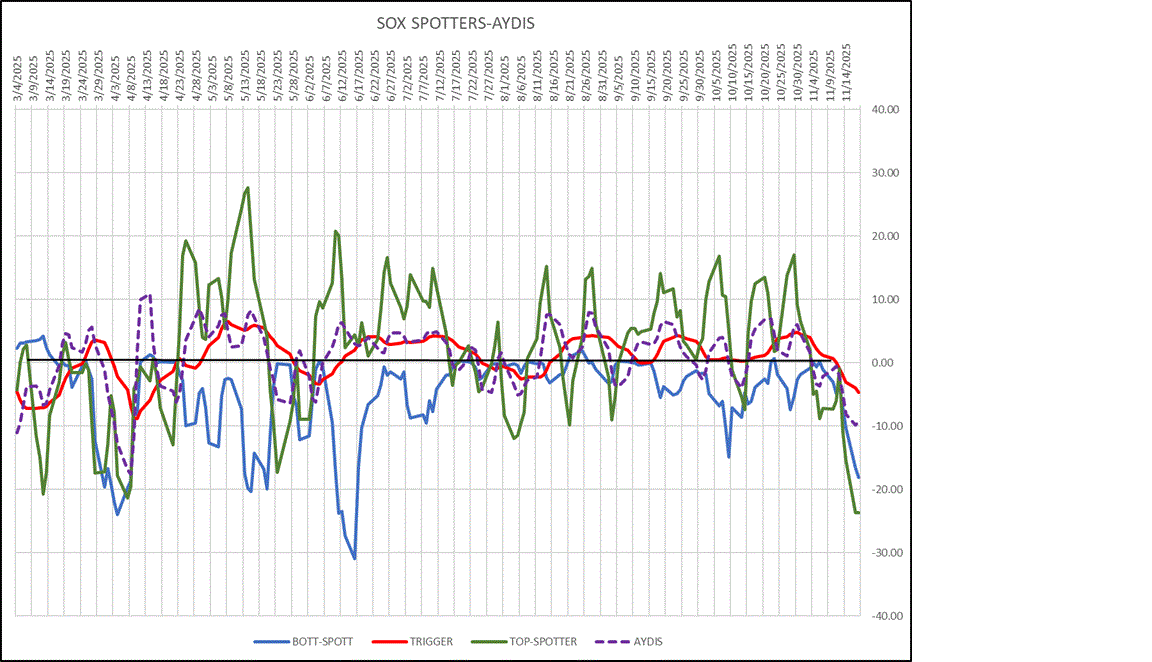
Task: Click the 5/3/2025 date label
Action: pyautogui.click(x=212, y=78)
